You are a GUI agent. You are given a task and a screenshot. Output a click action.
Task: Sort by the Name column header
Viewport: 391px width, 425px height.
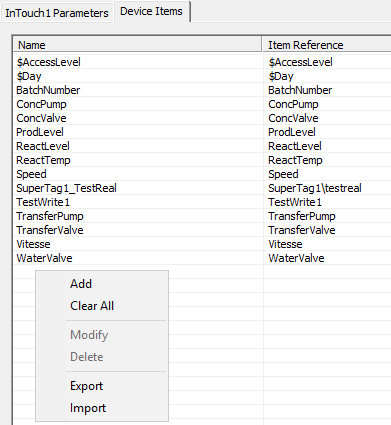137,45
